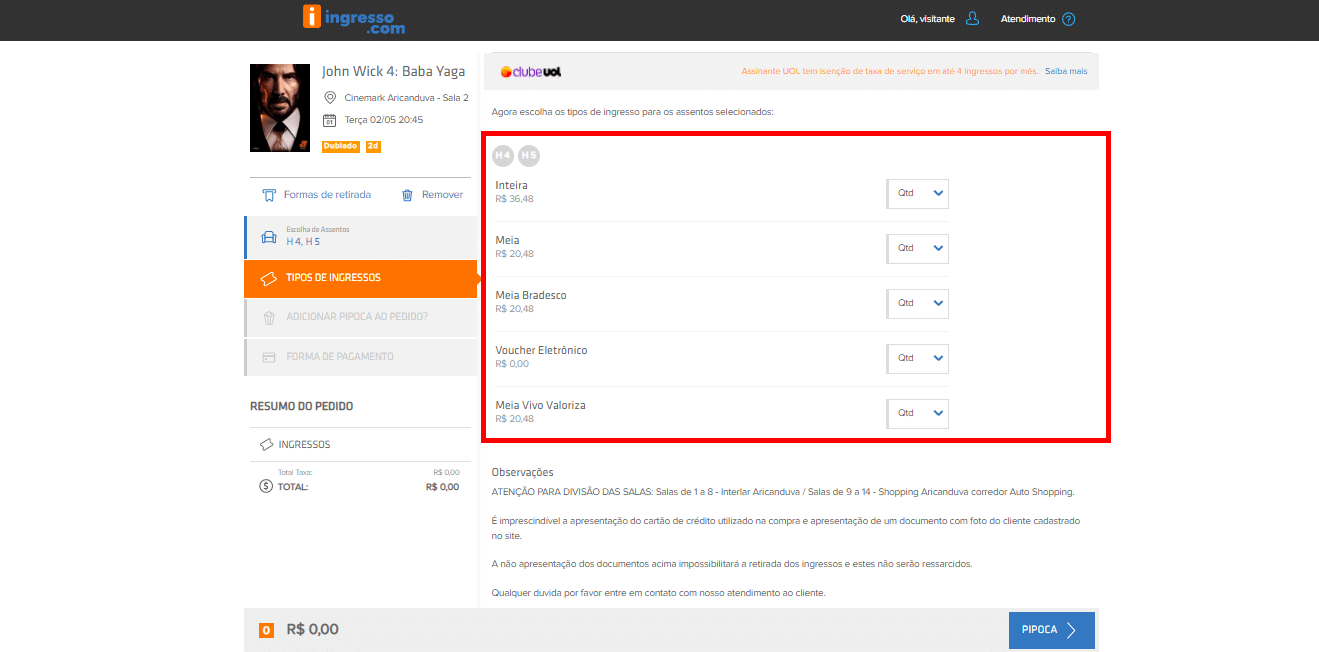Click the H5 seat badge
Image resolution: width=1319 pixels, height=652 pixels.
528,155
